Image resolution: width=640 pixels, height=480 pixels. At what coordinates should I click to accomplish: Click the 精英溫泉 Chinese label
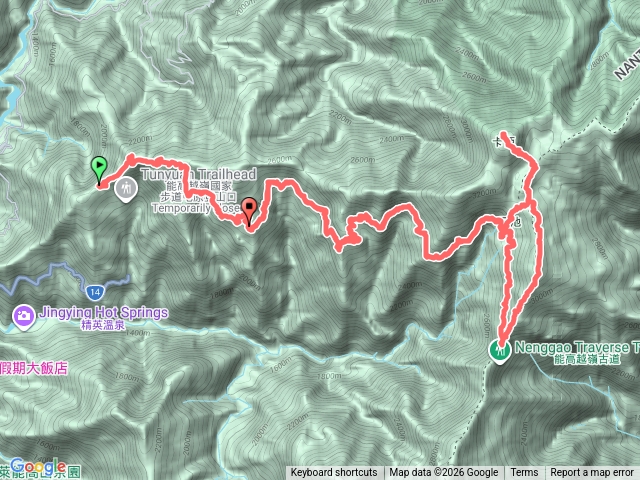[x=103, y=325]
